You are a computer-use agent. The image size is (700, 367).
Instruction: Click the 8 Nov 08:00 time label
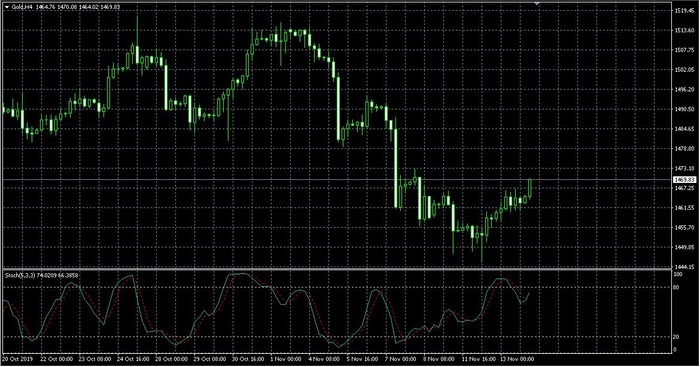coord(439,359)
